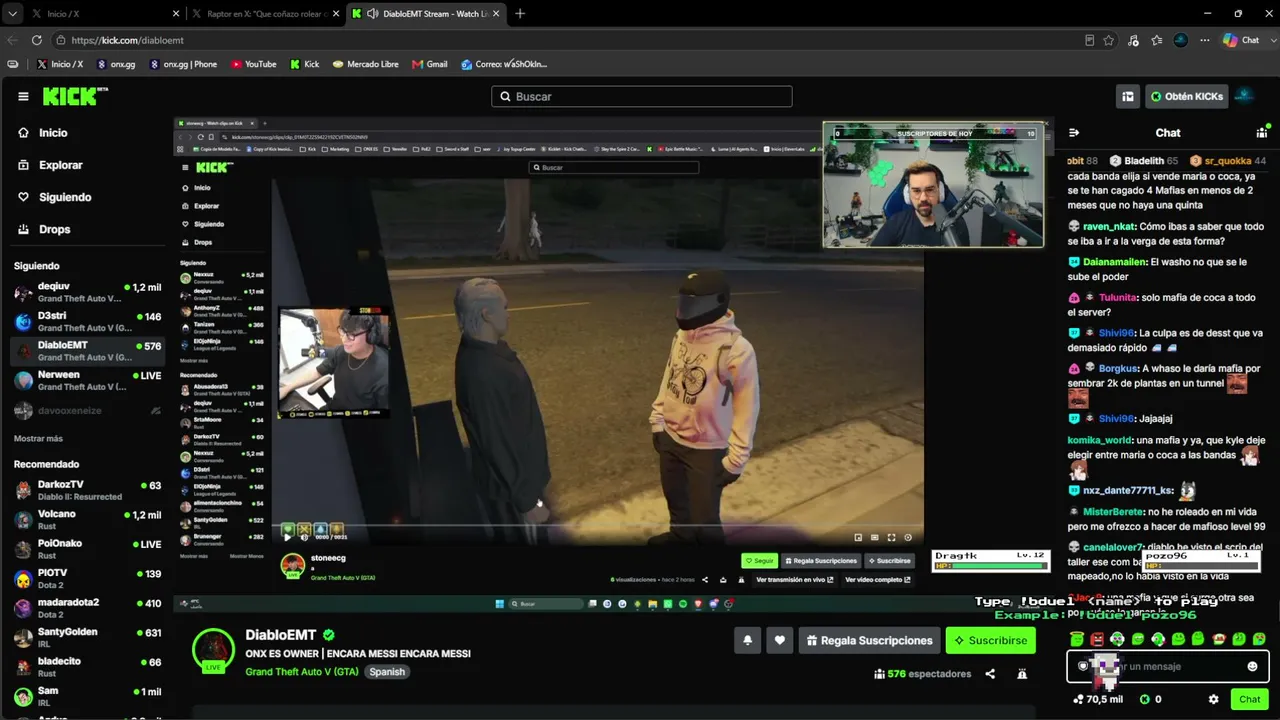This screenshot has width=1280, height=720.
Task: Focus the chat message input field
Action: (1168, 666)
